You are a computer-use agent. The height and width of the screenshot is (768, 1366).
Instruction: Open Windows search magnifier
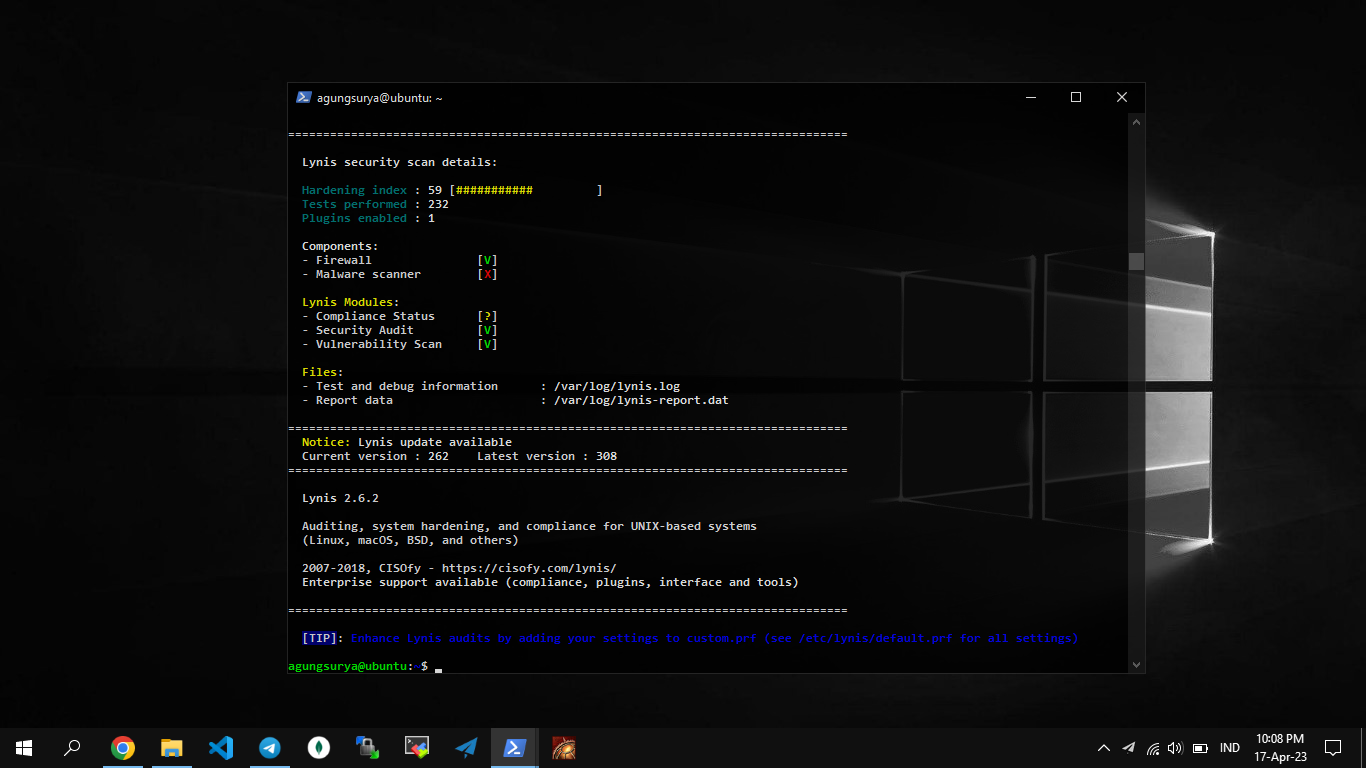[73, 747]
